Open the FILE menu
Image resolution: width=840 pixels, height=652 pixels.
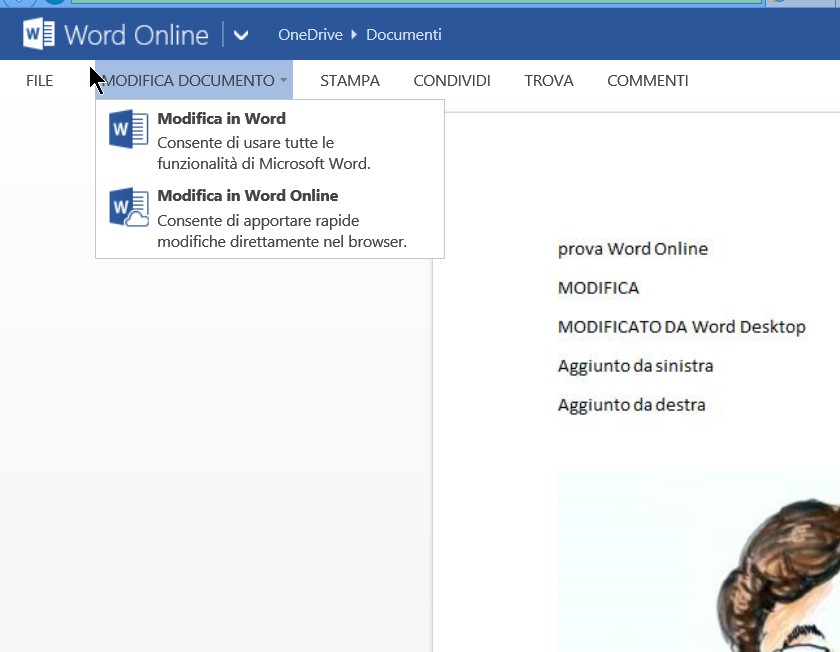click(40, 81)
